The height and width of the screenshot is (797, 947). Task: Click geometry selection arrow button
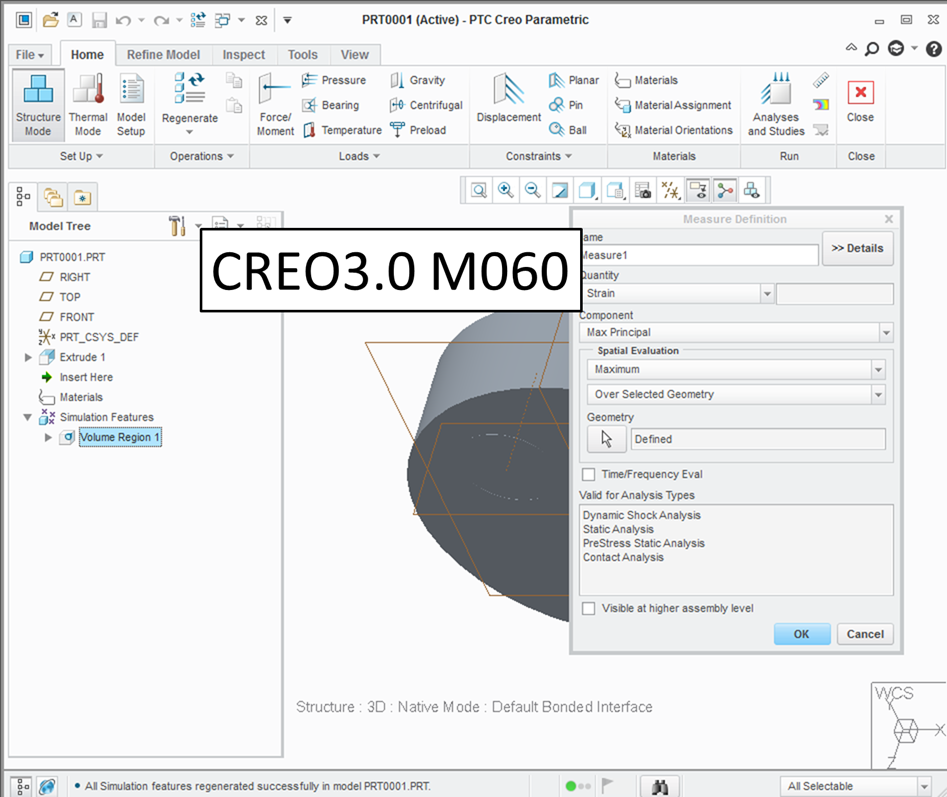(606, 439)
